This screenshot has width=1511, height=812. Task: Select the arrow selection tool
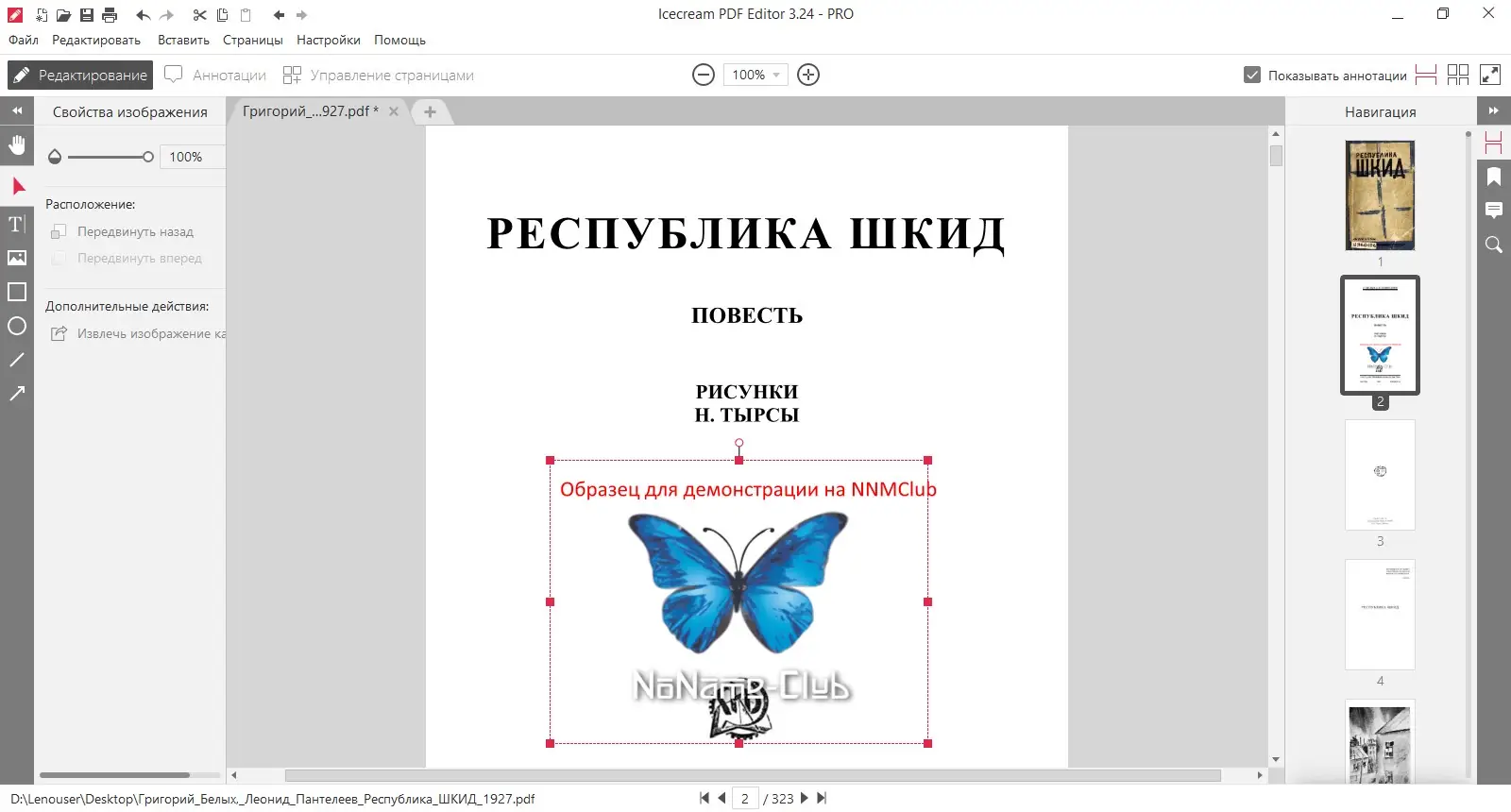tap(17, 186)
